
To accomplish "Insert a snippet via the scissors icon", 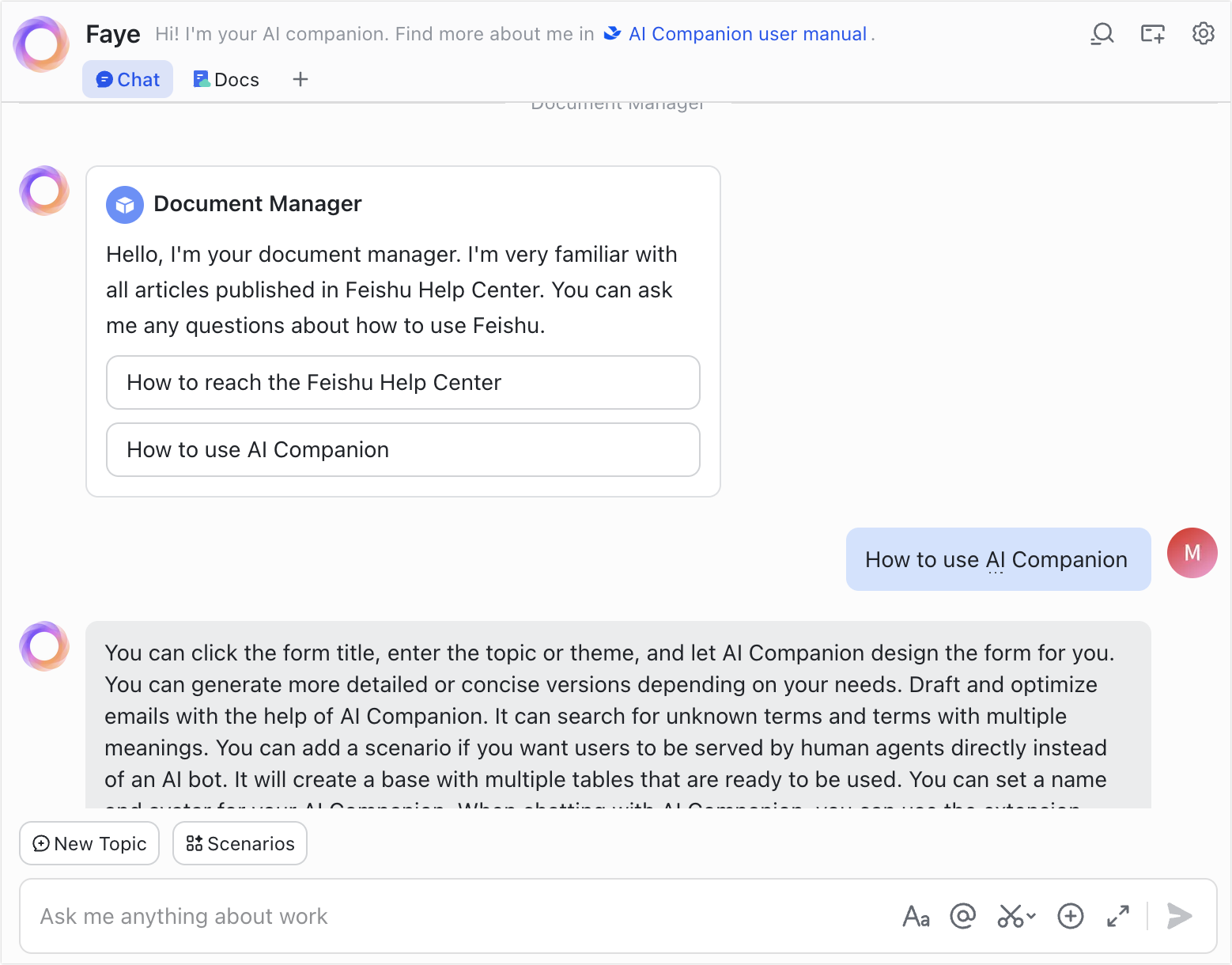I will pos(1008,916).
